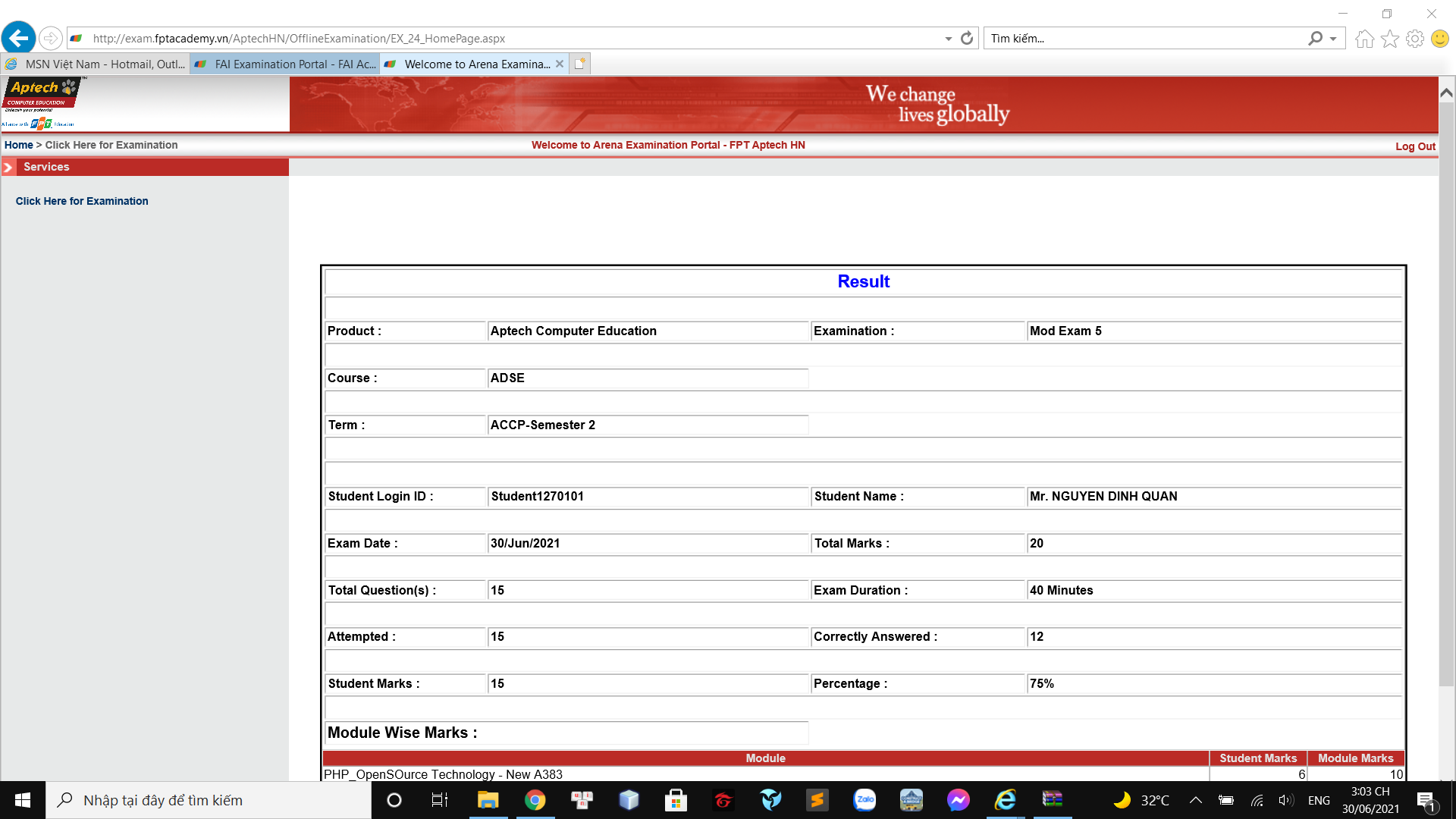Click the Result heading

click(863, 281)
